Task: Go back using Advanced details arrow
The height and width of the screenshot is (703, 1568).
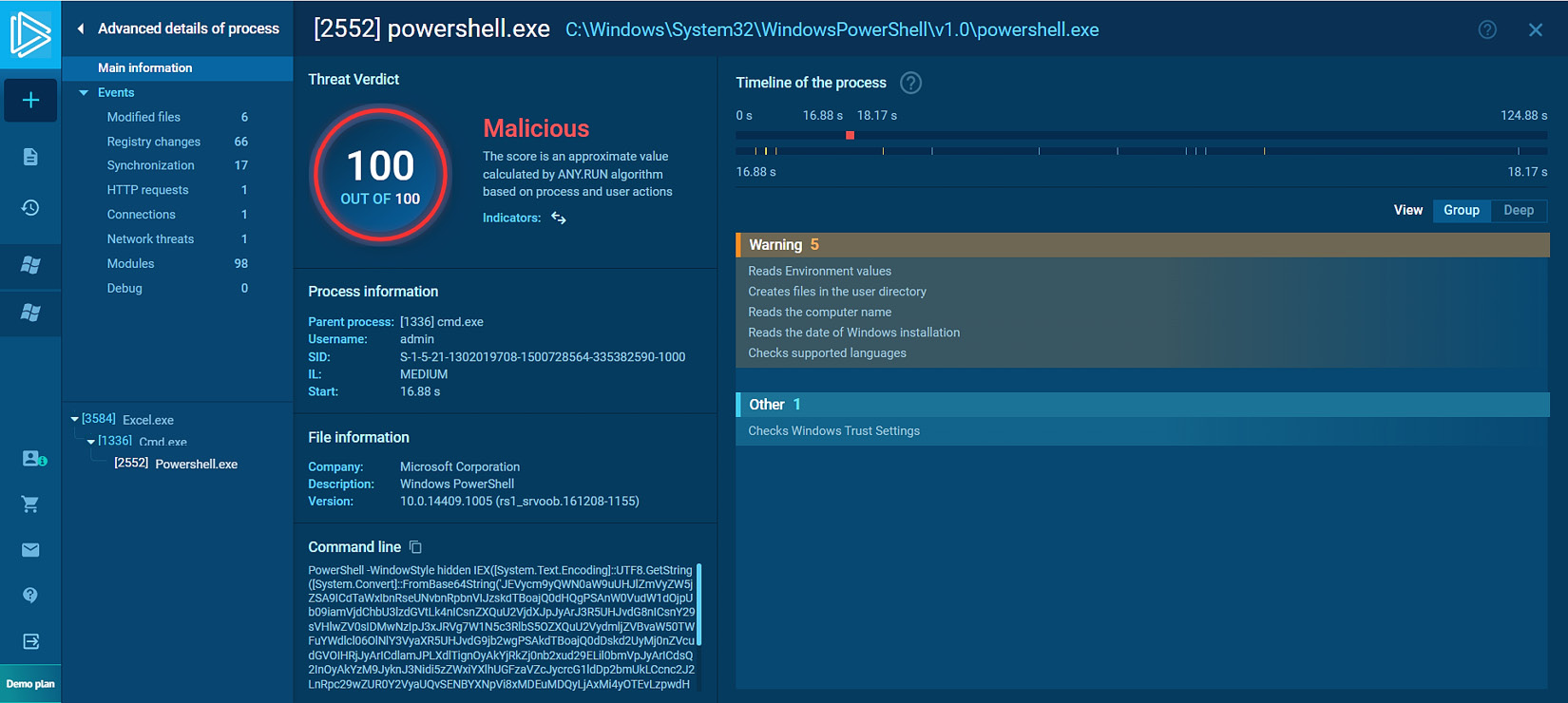Action: click(x=81, y=28)
